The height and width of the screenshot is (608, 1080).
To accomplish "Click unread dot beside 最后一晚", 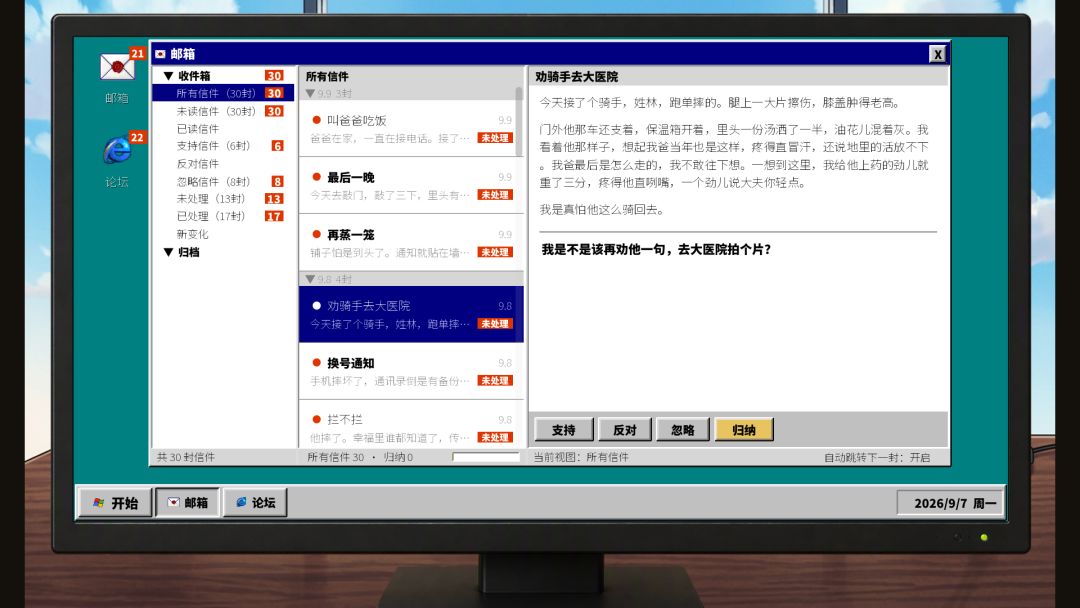I will click(x=317, y=177).
